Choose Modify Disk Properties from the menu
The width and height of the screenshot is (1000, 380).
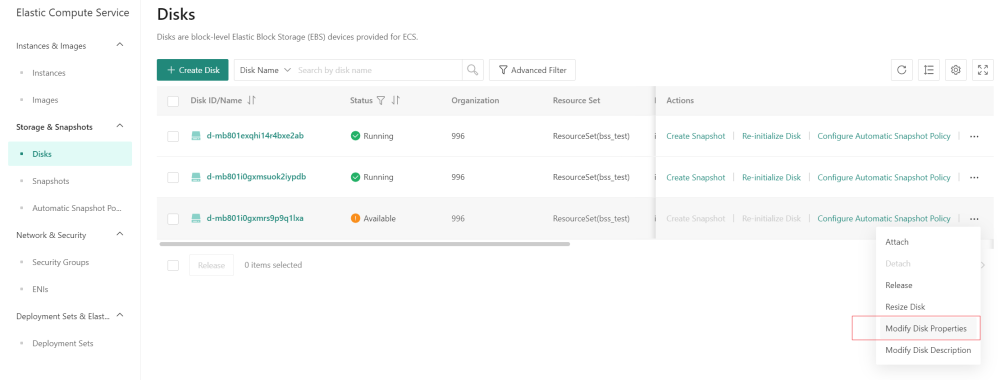926,328
